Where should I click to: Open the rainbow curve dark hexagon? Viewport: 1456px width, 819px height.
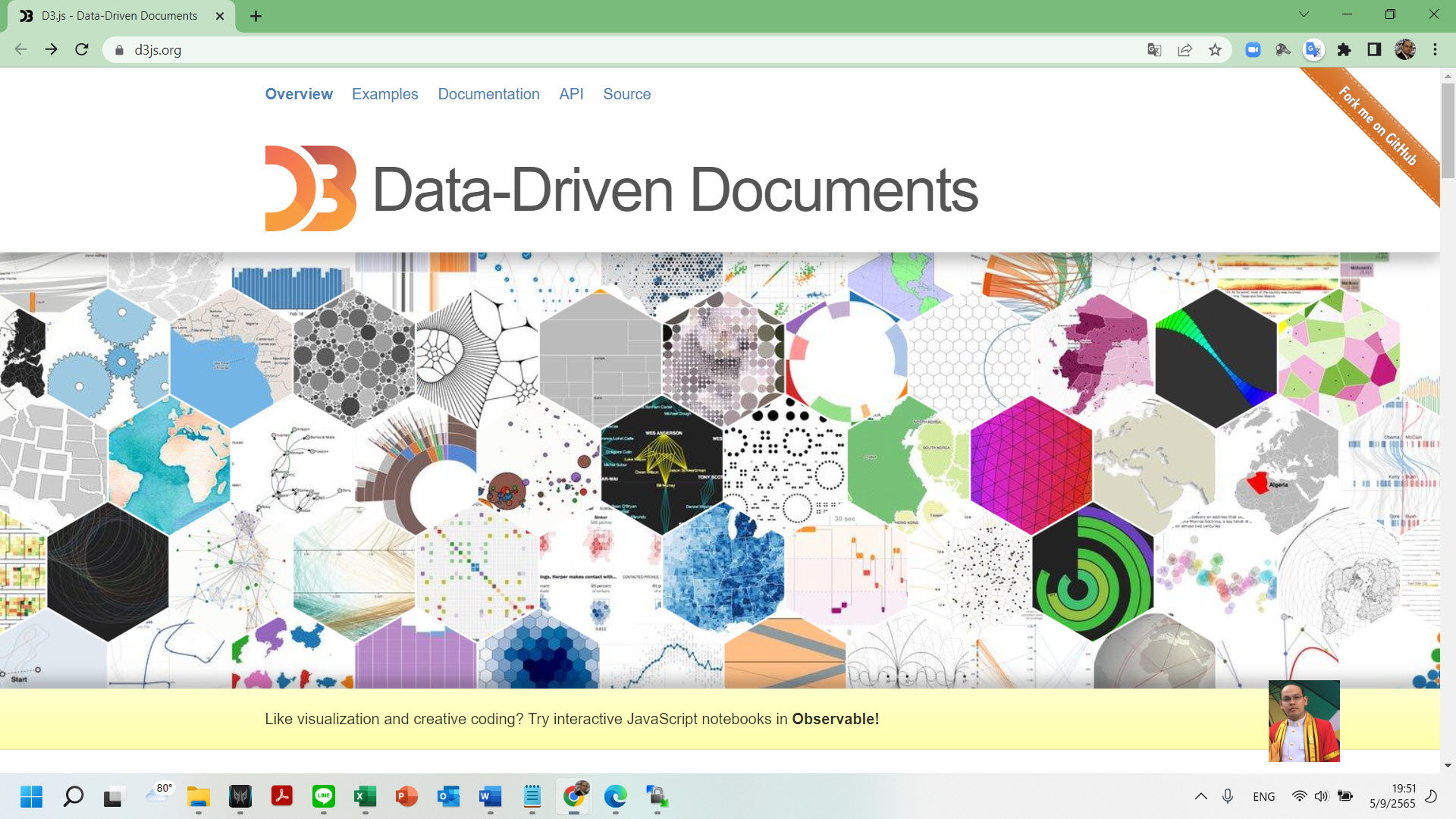[1216, 358]
